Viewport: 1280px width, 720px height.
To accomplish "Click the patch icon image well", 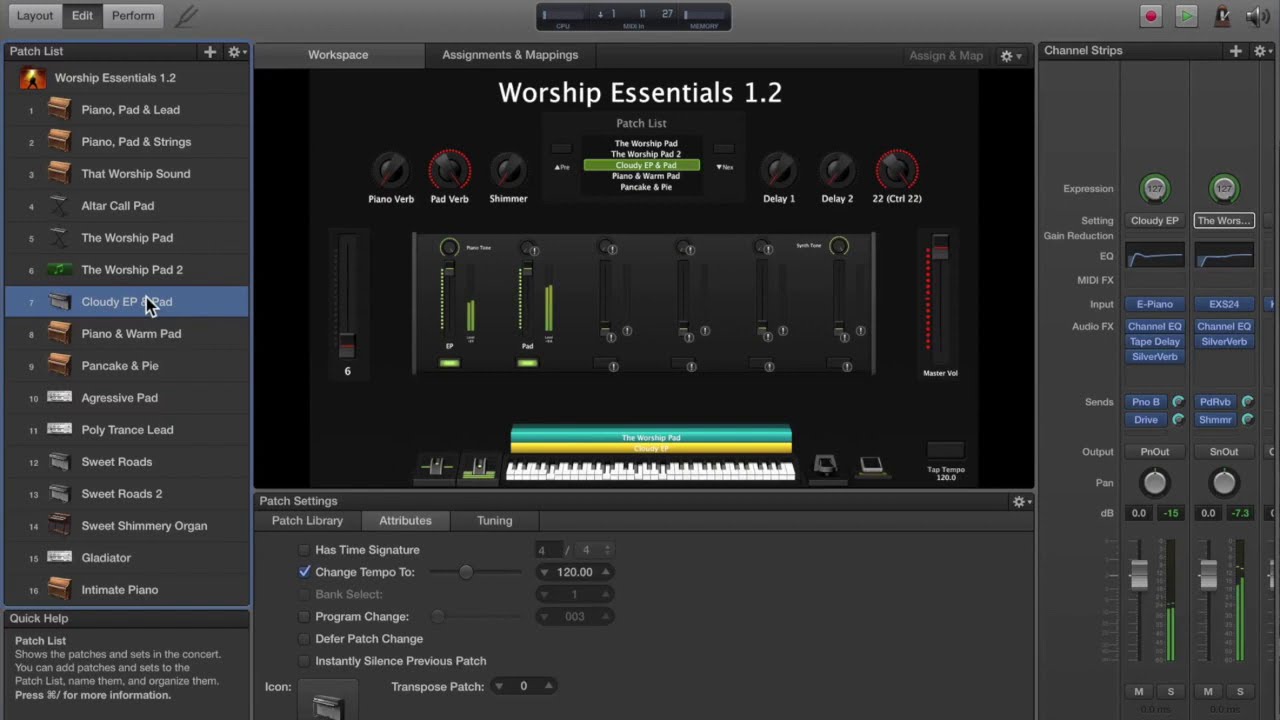I will pos(327,700).
